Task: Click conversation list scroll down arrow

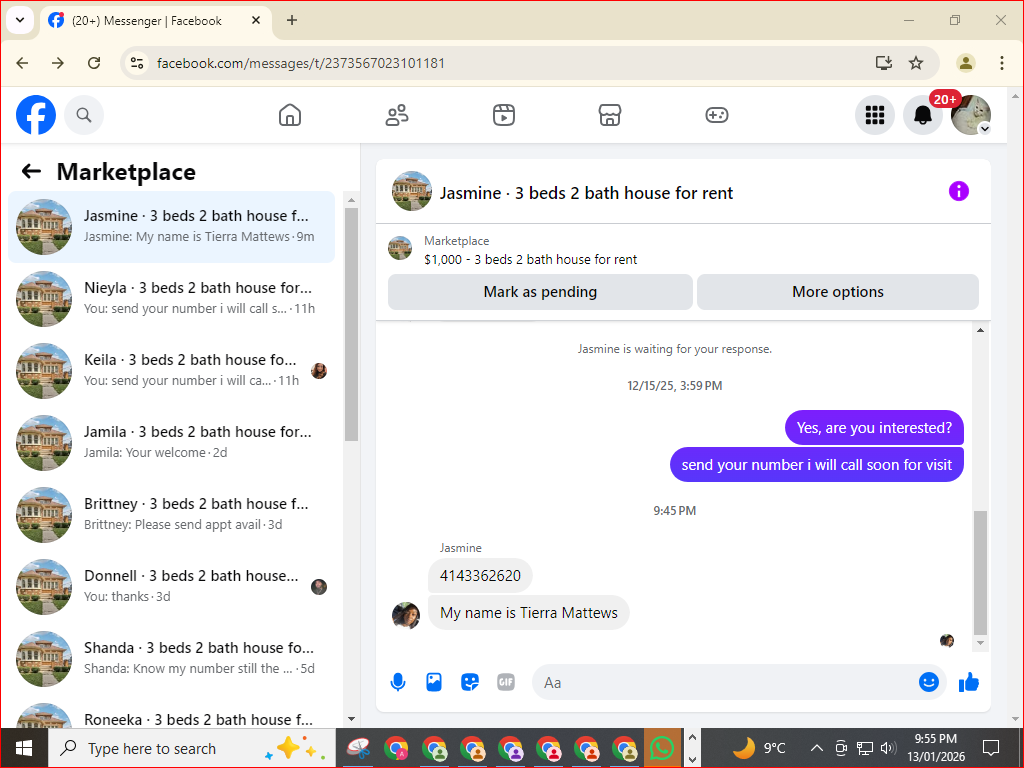Action: coord(351,719)
